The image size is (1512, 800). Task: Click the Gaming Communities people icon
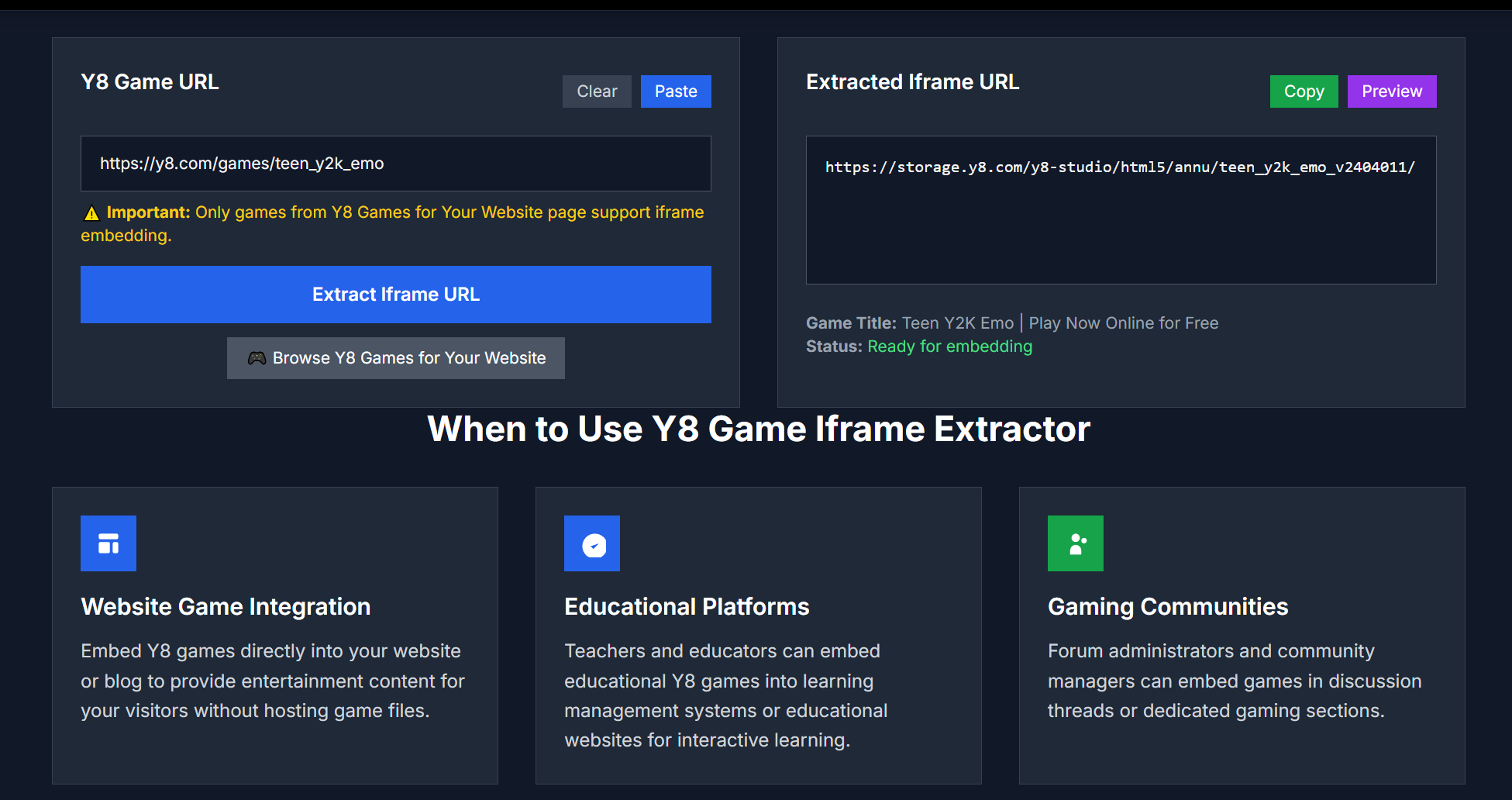[1076, 543]
